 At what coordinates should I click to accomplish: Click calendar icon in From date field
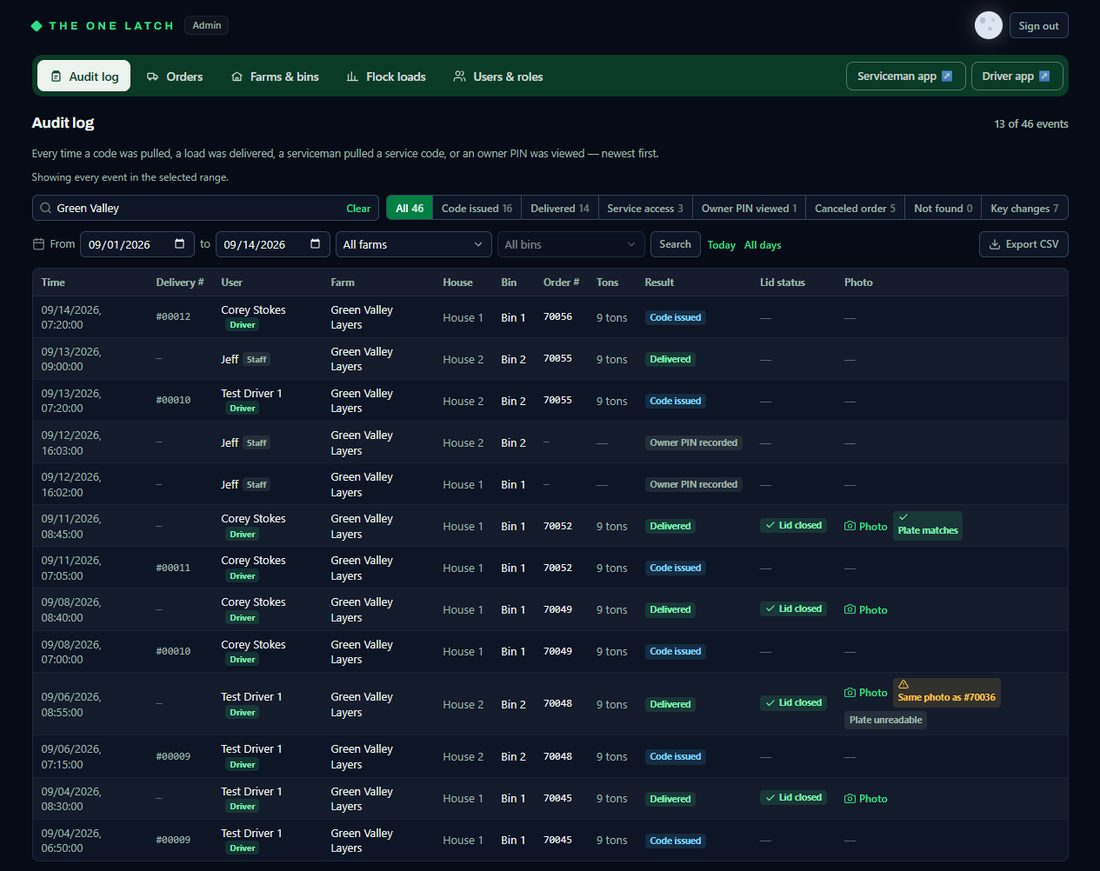tap(180, 244)
